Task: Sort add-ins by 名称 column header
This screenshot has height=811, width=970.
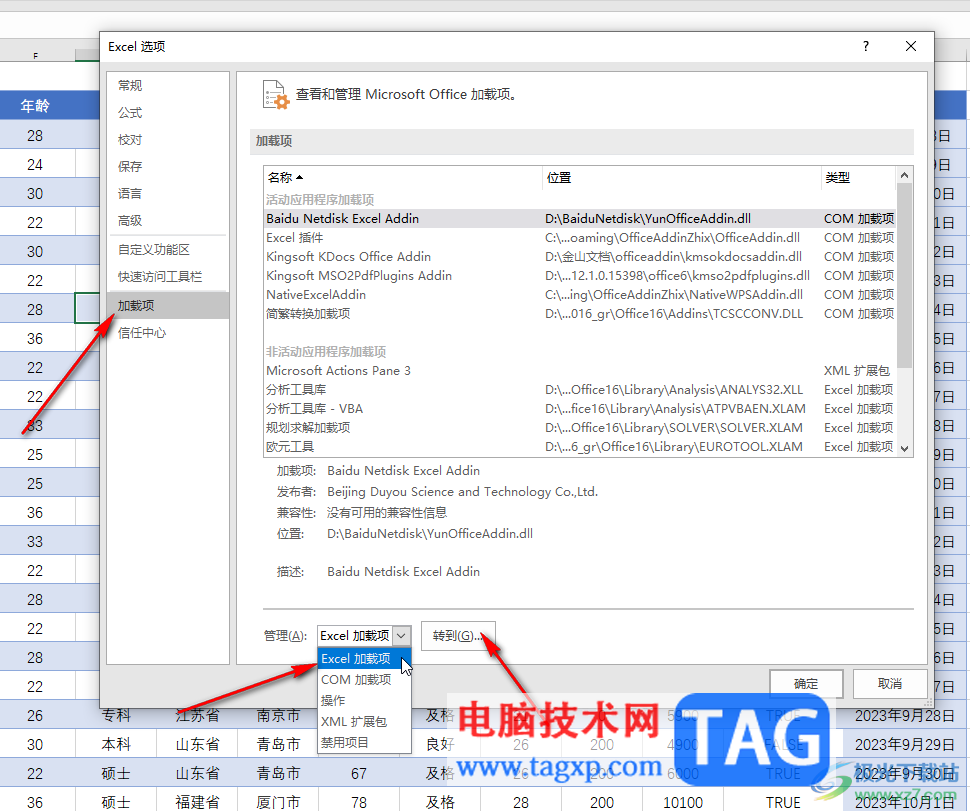Action: click(403, 178)
